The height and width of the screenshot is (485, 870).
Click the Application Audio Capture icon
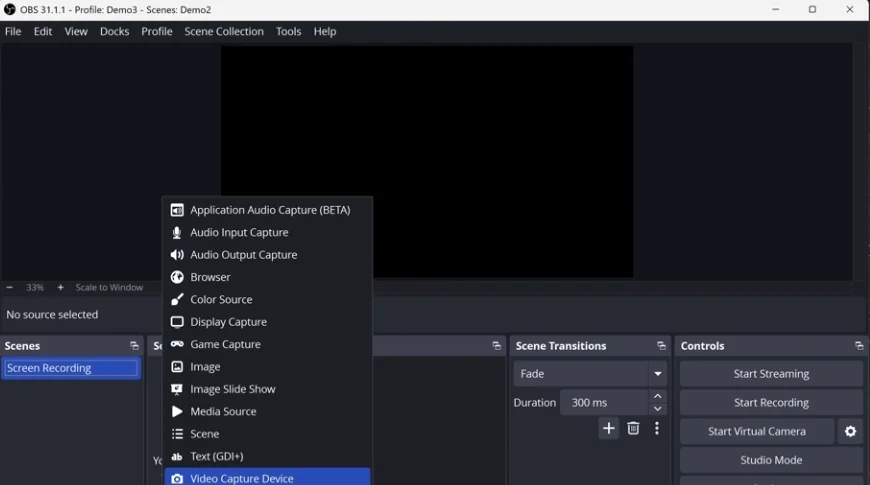[x=177, y=210]
